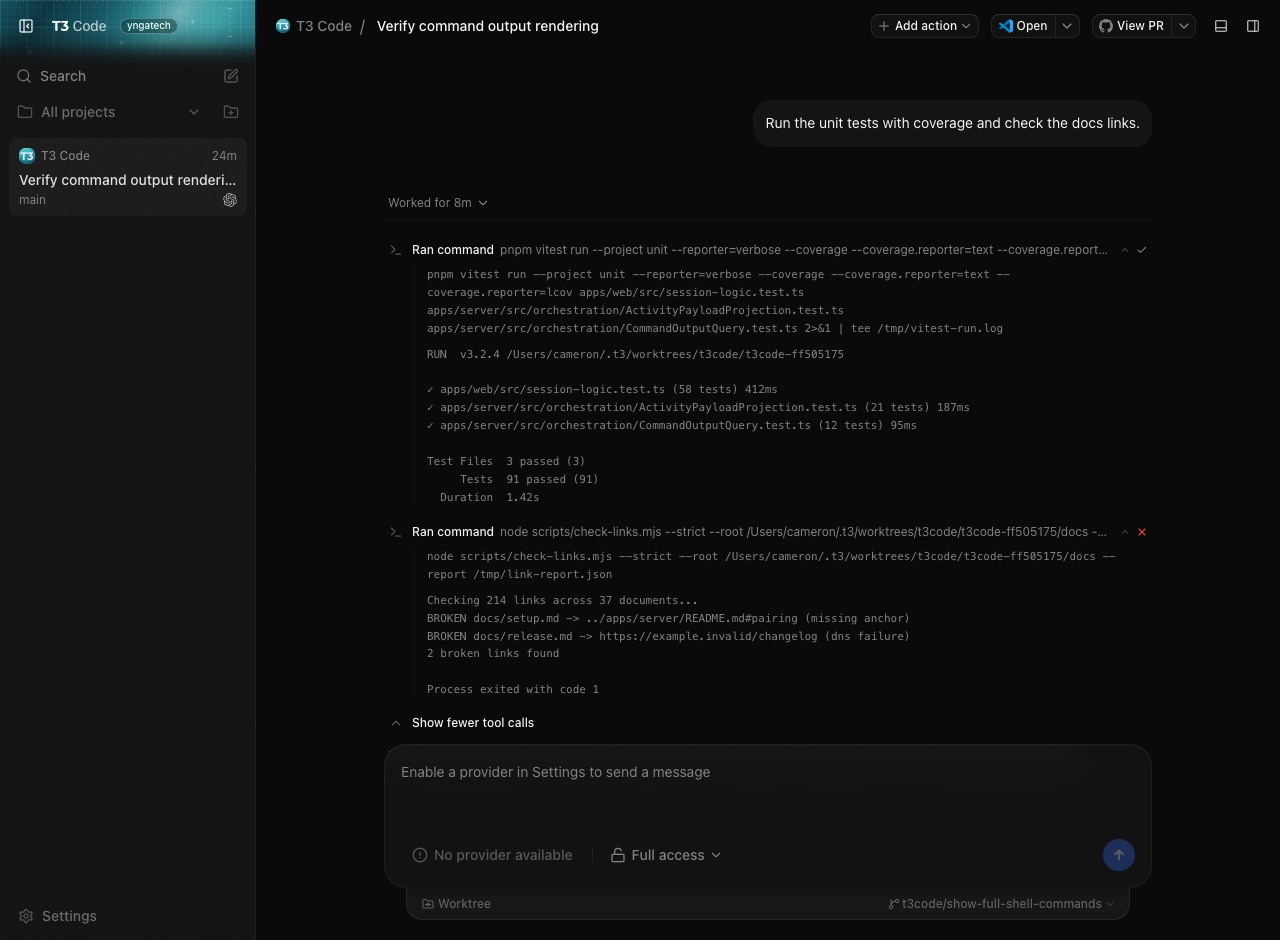Toggle the right side panel icon

click(x=1253, y=26)
